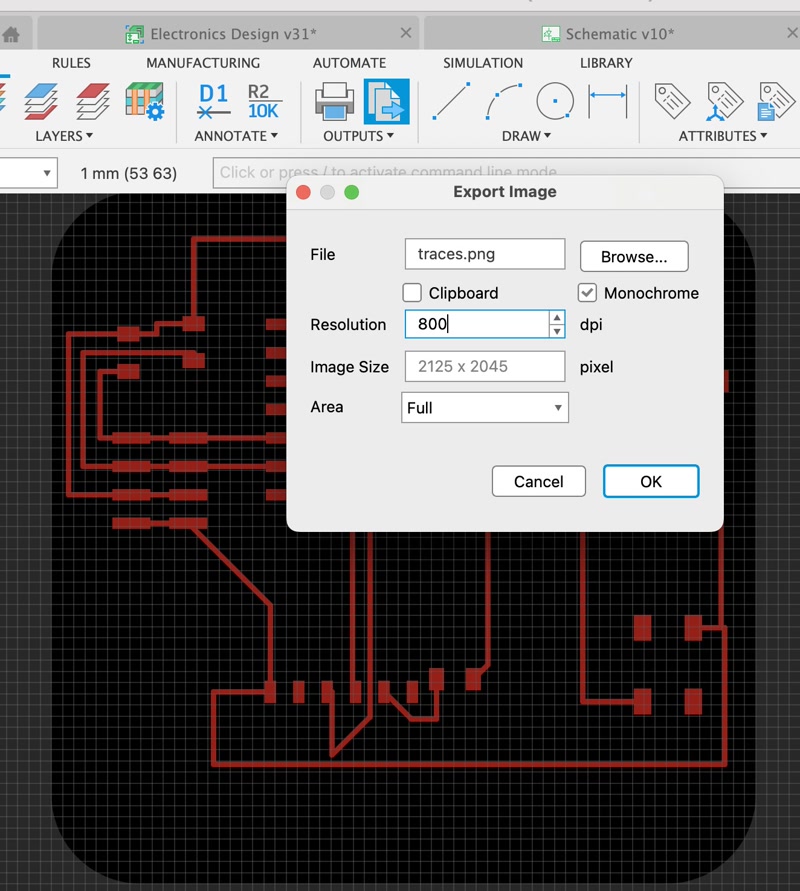This screenshot has height=891, width=800.
Task: Decrease resolution with the down stepper arrow
Action: pos(557,331)
